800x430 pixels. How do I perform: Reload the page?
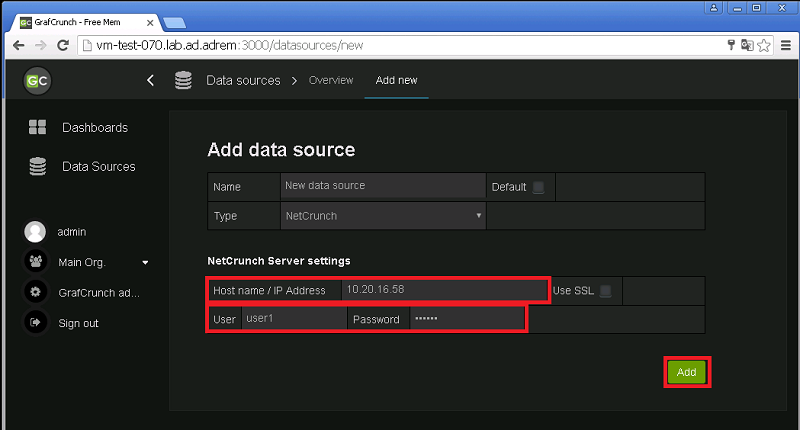point(63,45)
